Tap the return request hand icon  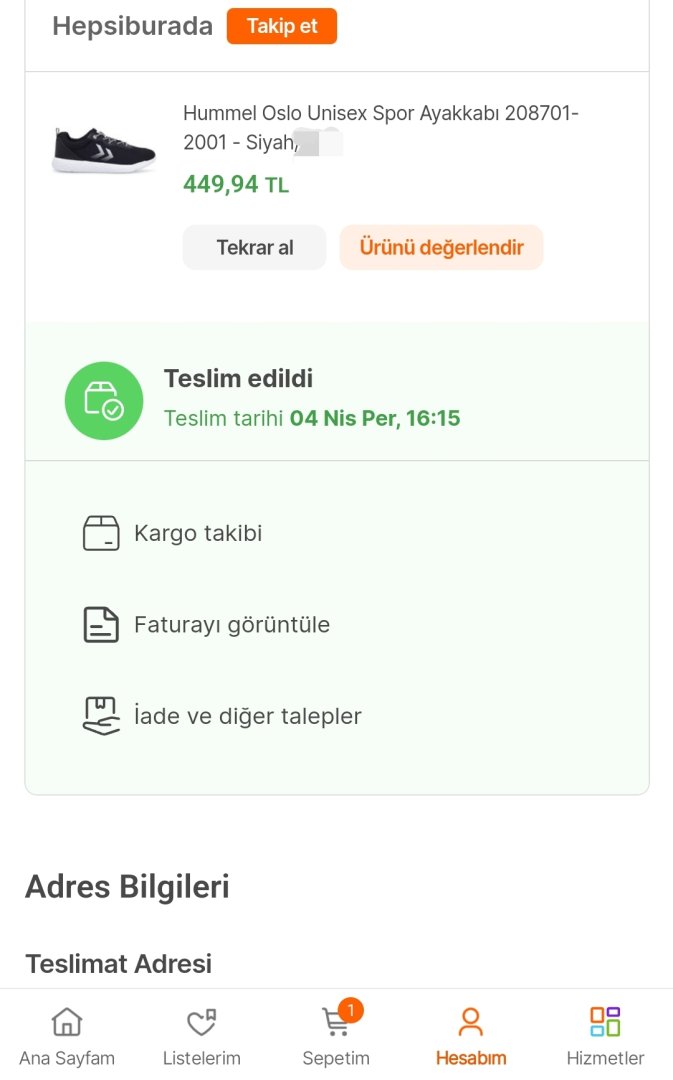pyautogui.click(x=101, y=716)
